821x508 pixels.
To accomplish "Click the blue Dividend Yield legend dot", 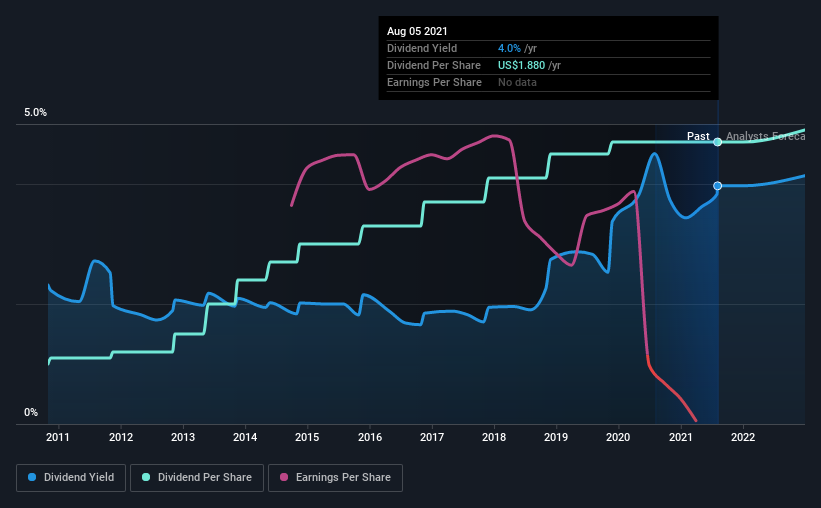I will click(32, 477).
